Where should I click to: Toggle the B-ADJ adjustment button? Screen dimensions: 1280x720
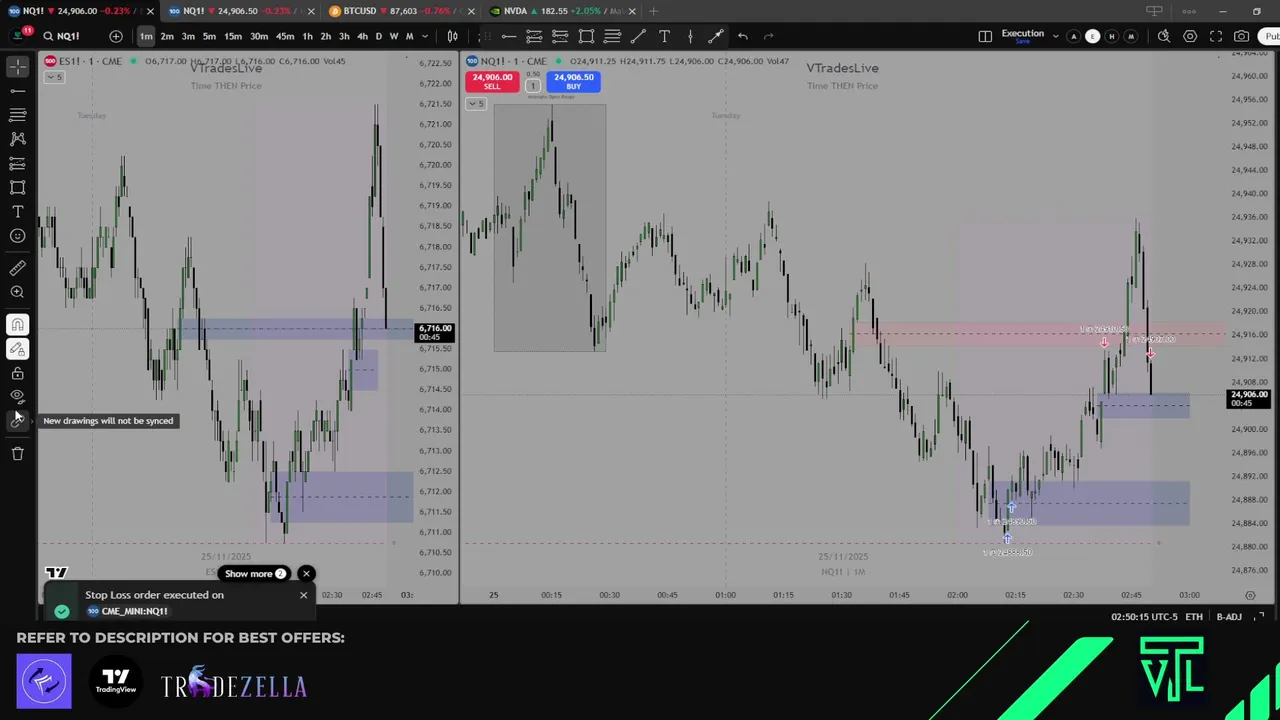click(x=1229, y=617)
